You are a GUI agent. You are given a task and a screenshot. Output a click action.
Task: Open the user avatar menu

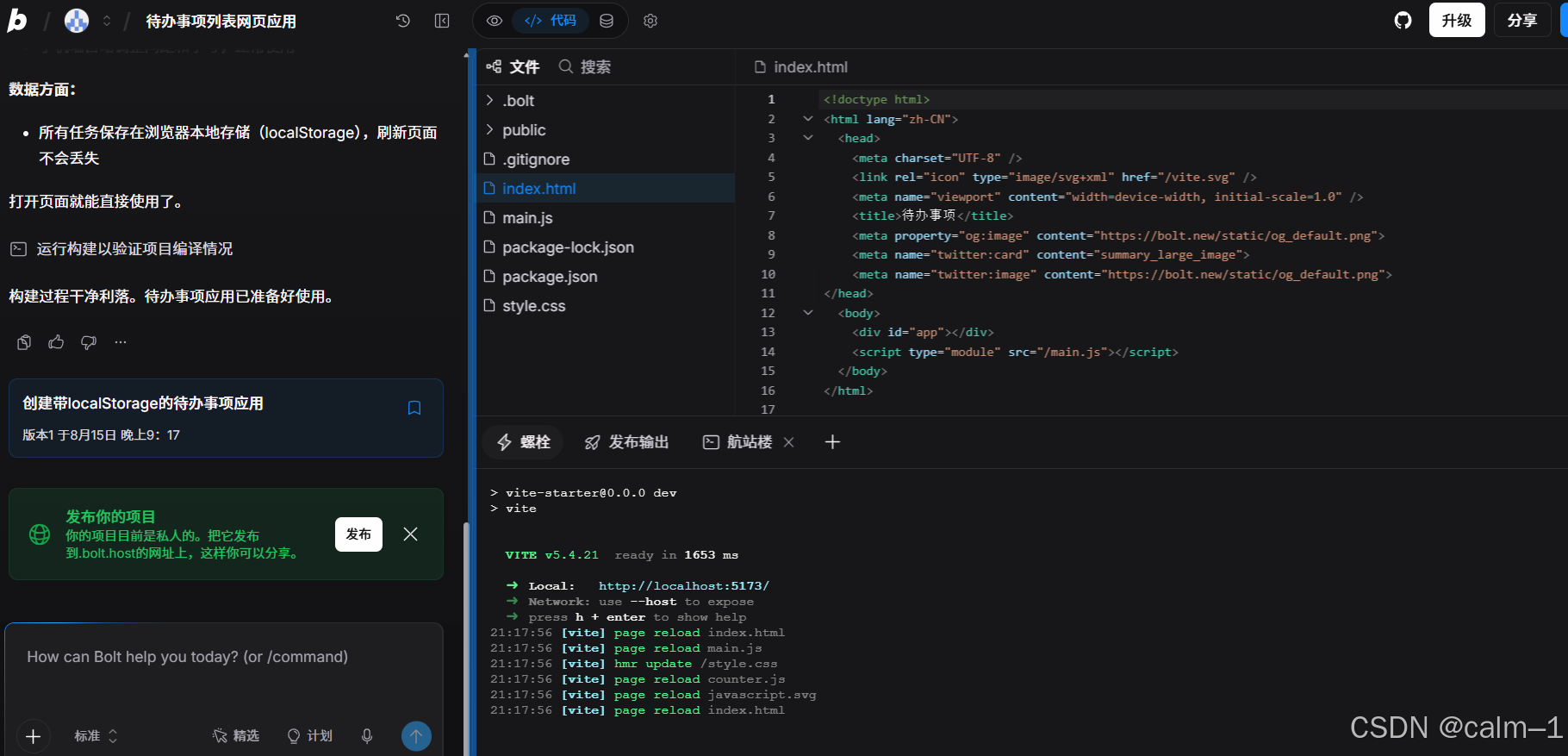tap(77, 21)
